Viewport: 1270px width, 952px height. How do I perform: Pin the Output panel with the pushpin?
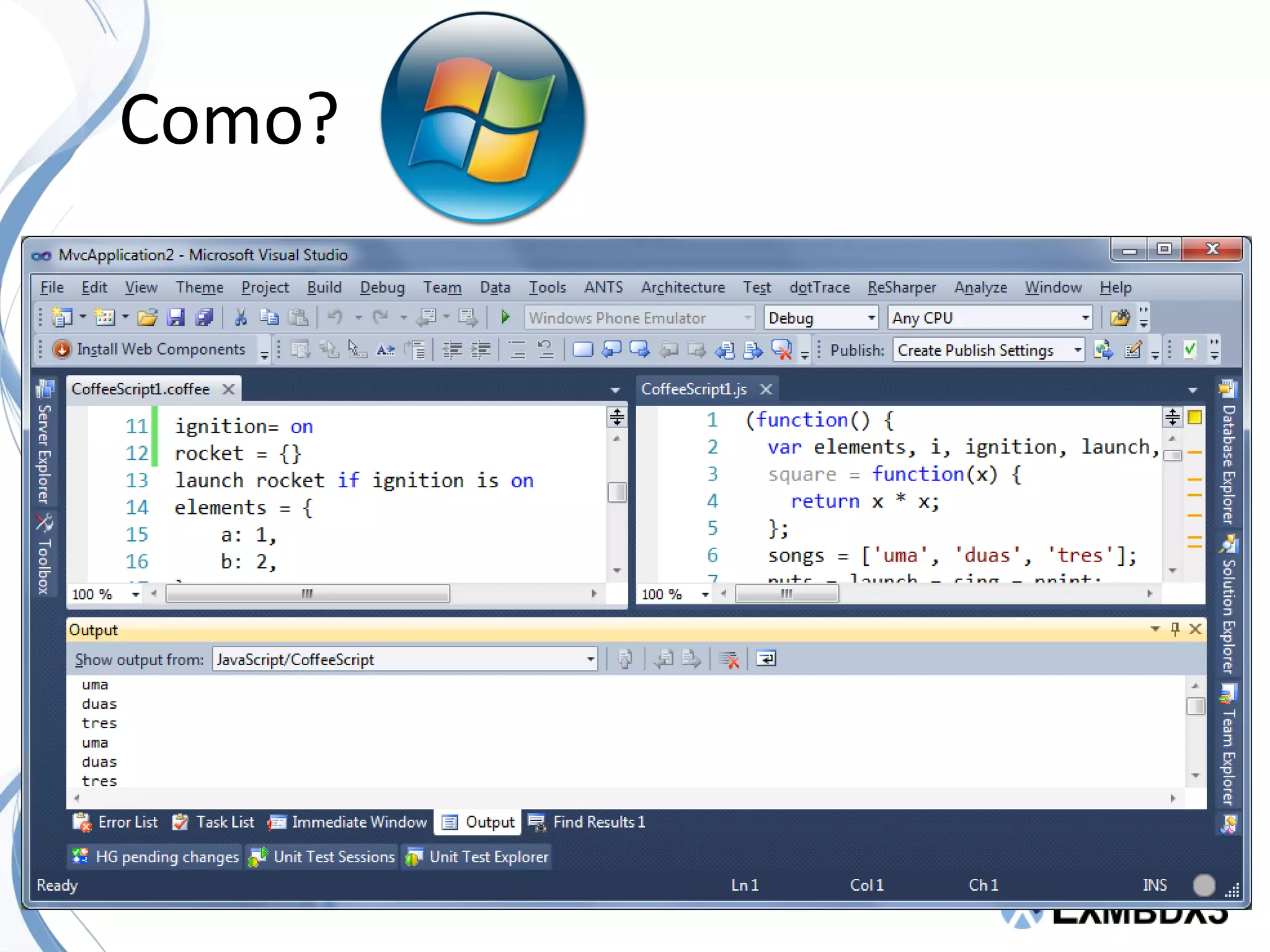pyautogui.click(x=1175, y=629)
